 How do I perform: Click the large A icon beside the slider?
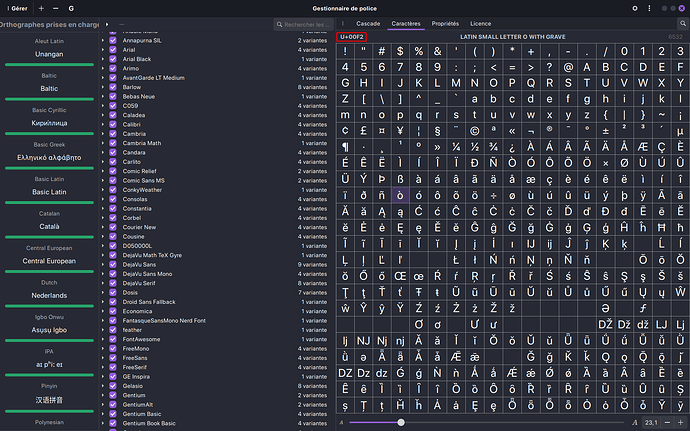pyautogui.click(x=634, y=423)
